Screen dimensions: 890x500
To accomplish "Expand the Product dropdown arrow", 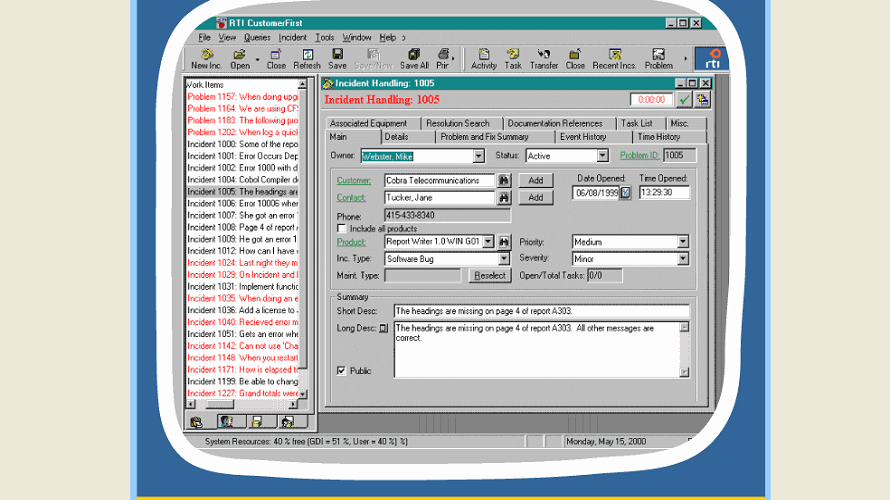I will tap(488, 242).
